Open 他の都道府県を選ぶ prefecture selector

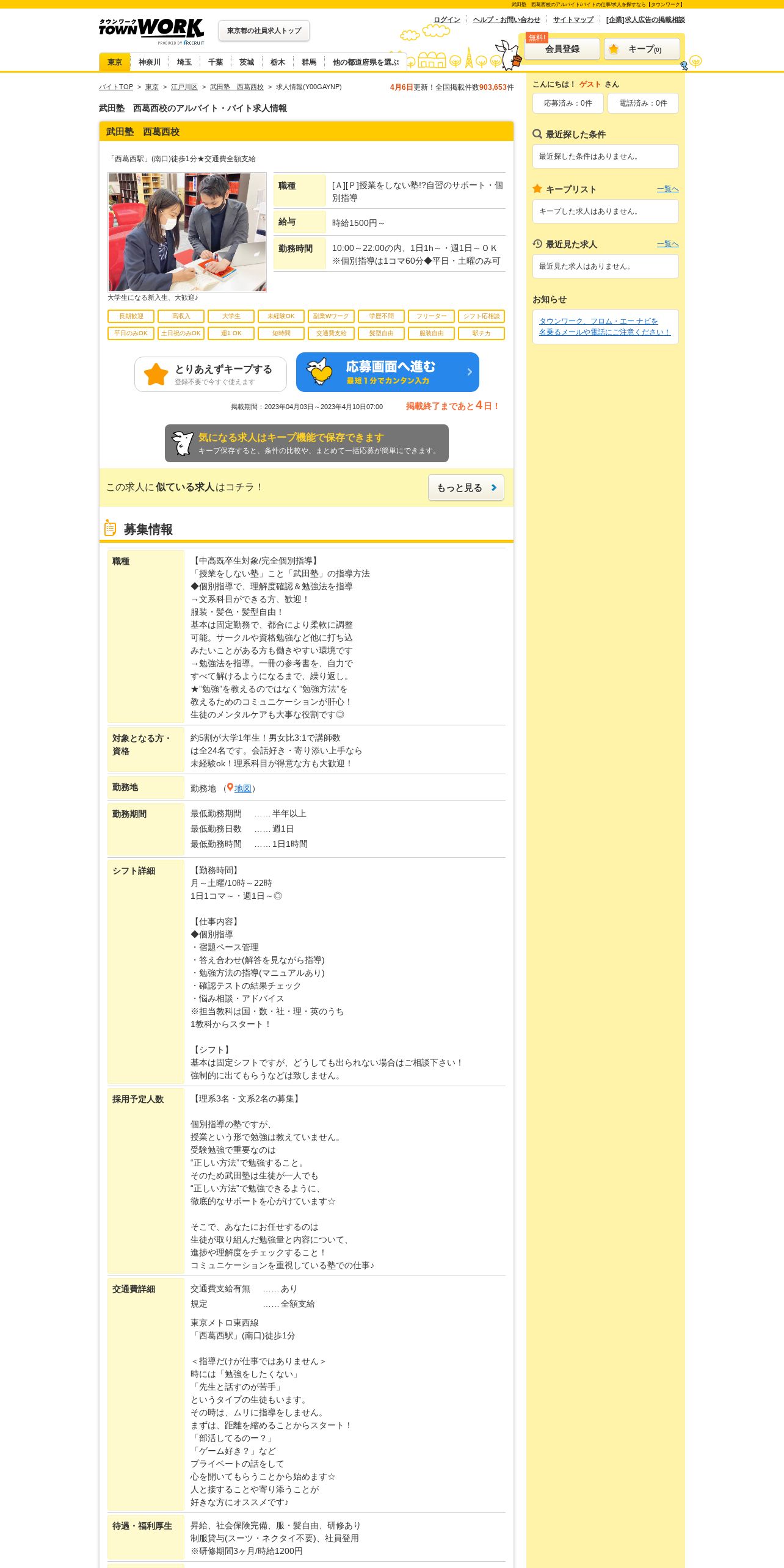[366, 62]
